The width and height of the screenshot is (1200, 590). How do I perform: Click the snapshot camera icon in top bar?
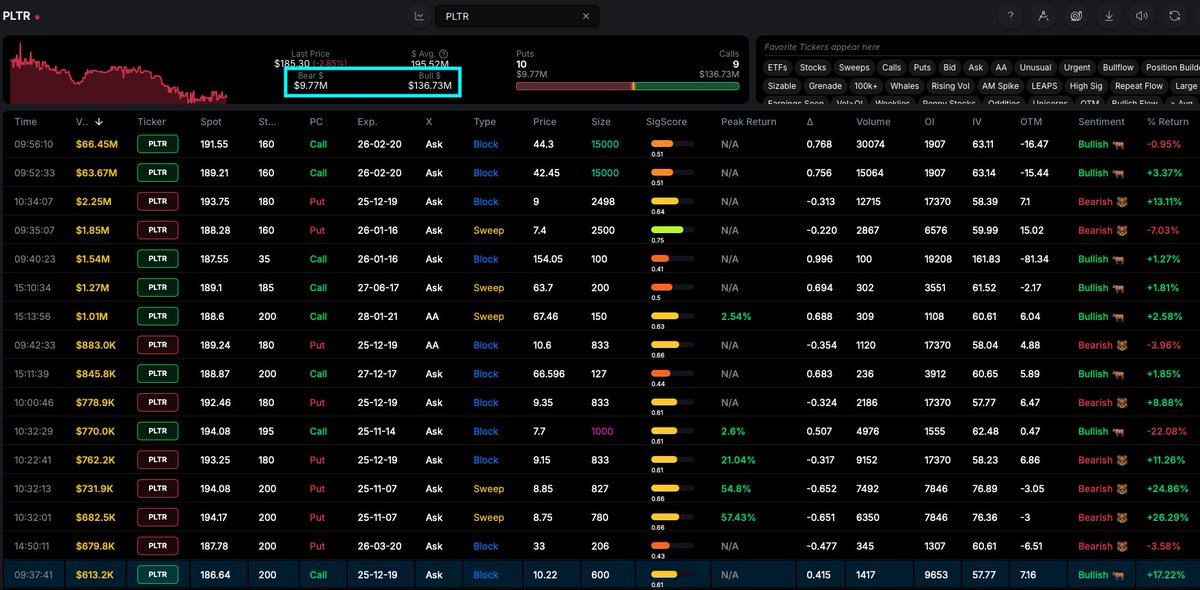pos(1076,16)
